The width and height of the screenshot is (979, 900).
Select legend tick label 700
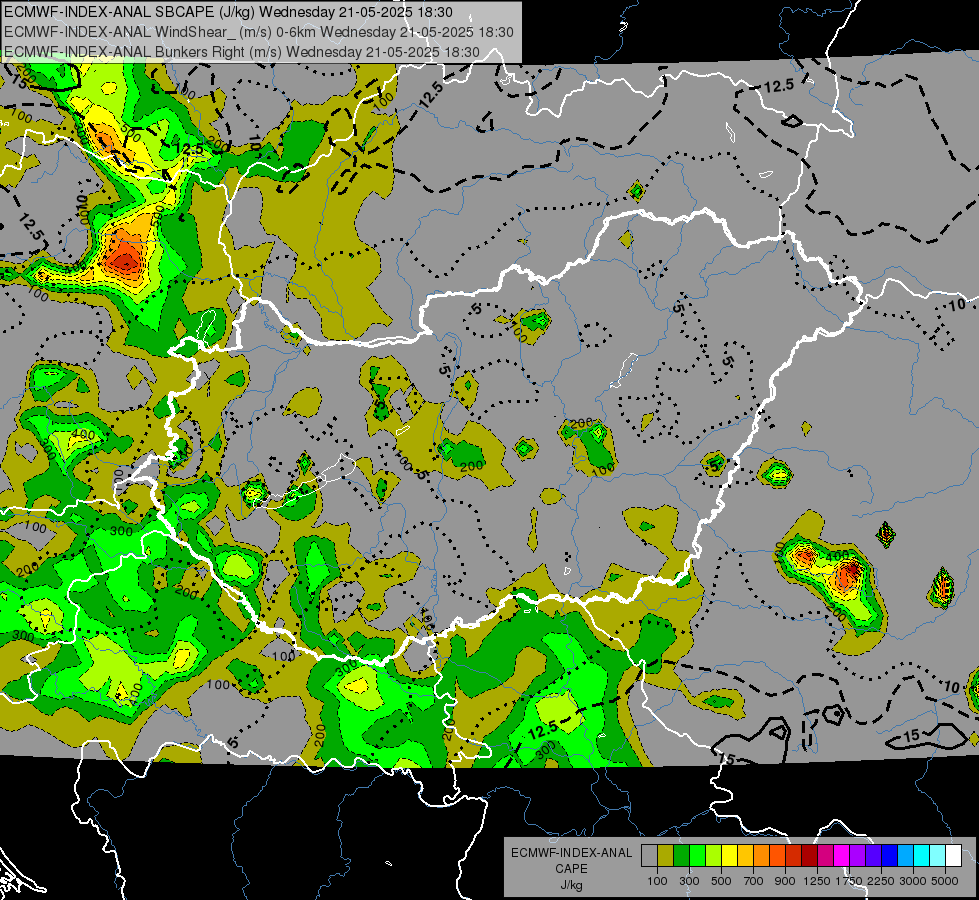(x=754, y=881)
